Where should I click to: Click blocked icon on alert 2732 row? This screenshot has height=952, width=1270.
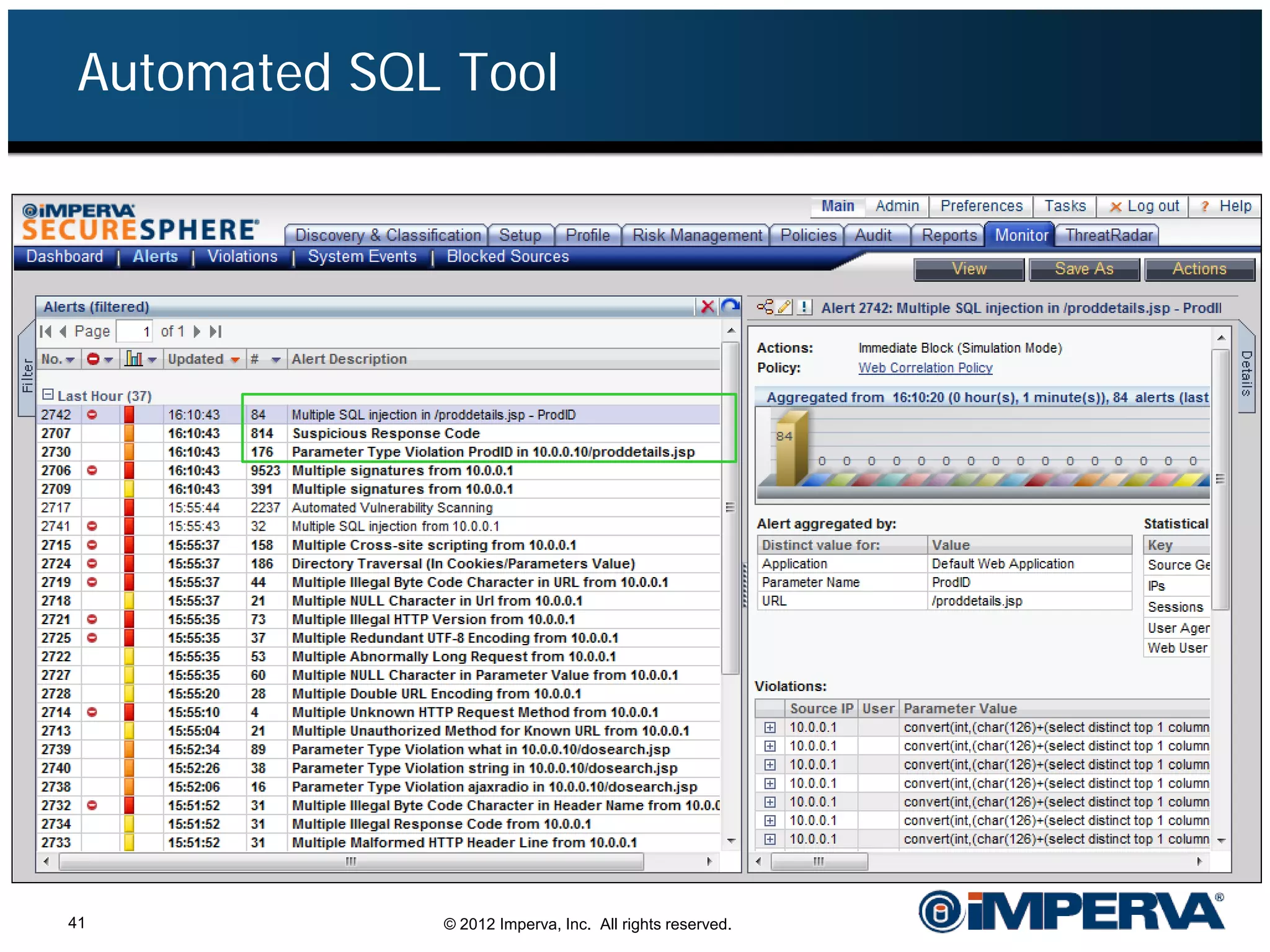click(x=92, y=805)
